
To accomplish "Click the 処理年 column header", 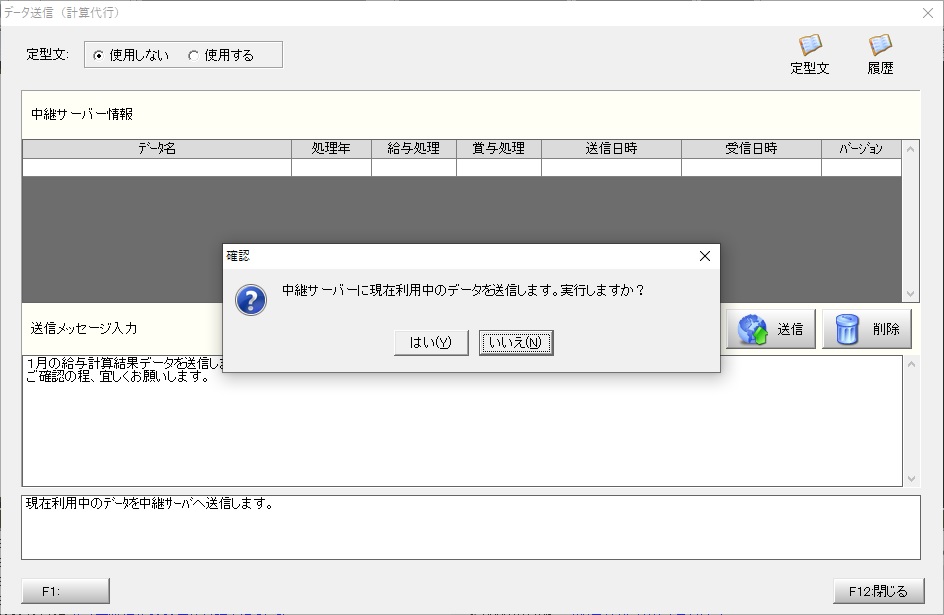I will [331, 149].
